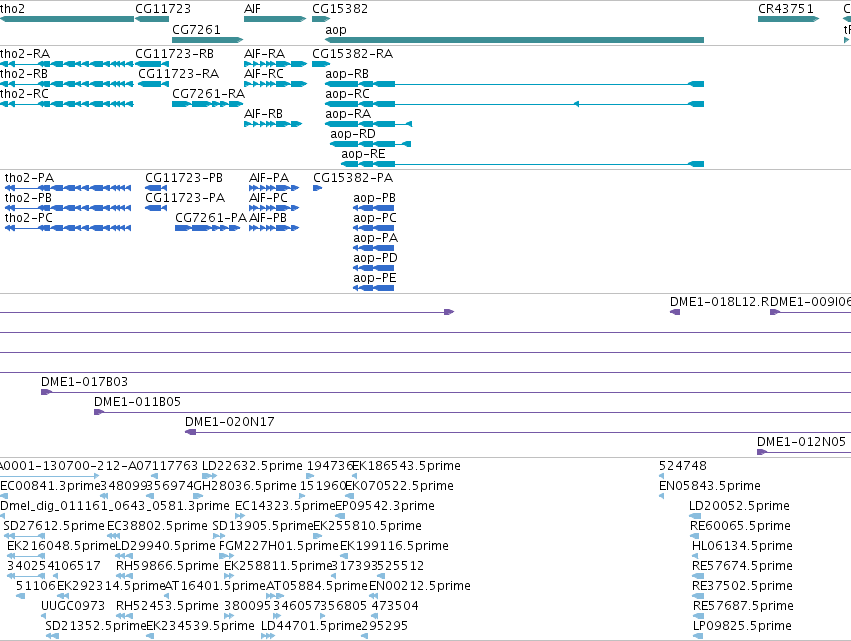Select transcript tho2-RC
The image size is (851, 641).
pyautogui.click(x=67, y=104)
